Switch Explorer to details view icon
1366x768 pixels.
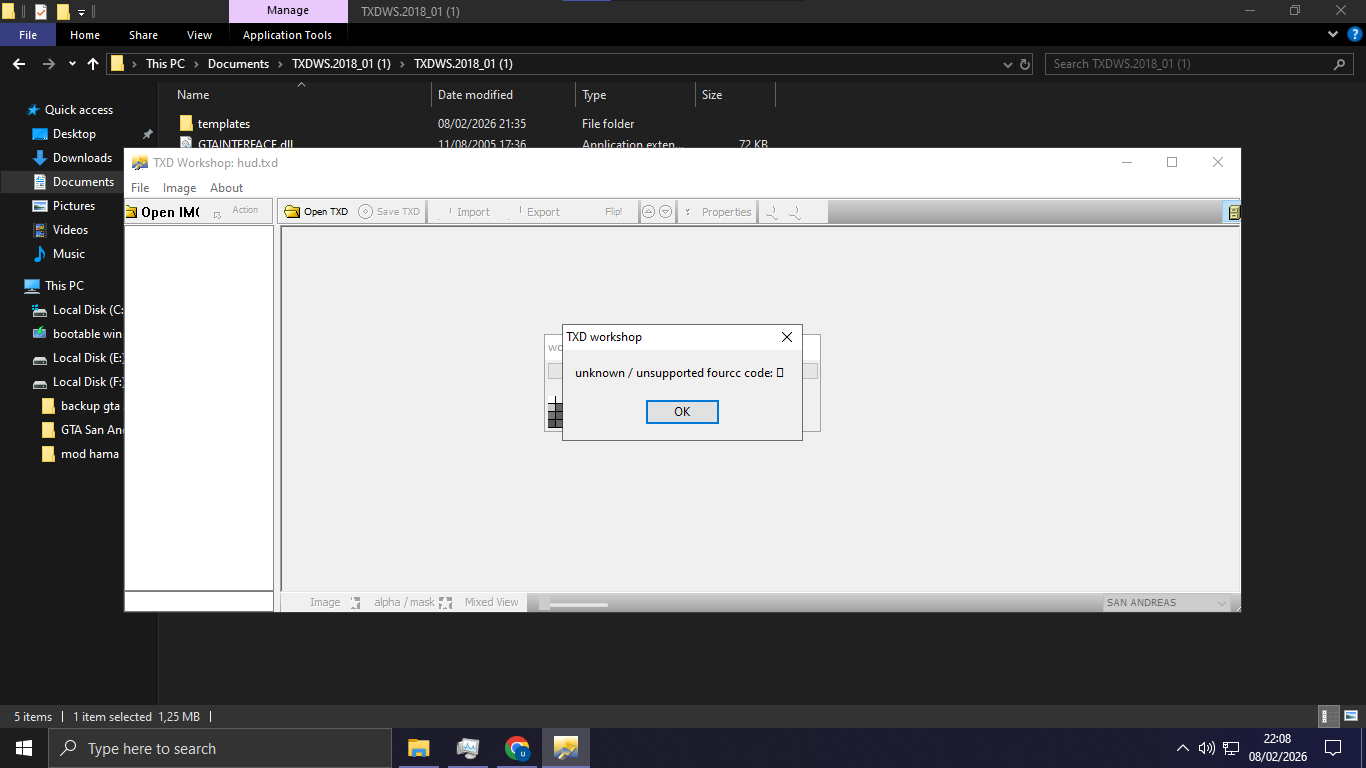point(1329,716)
